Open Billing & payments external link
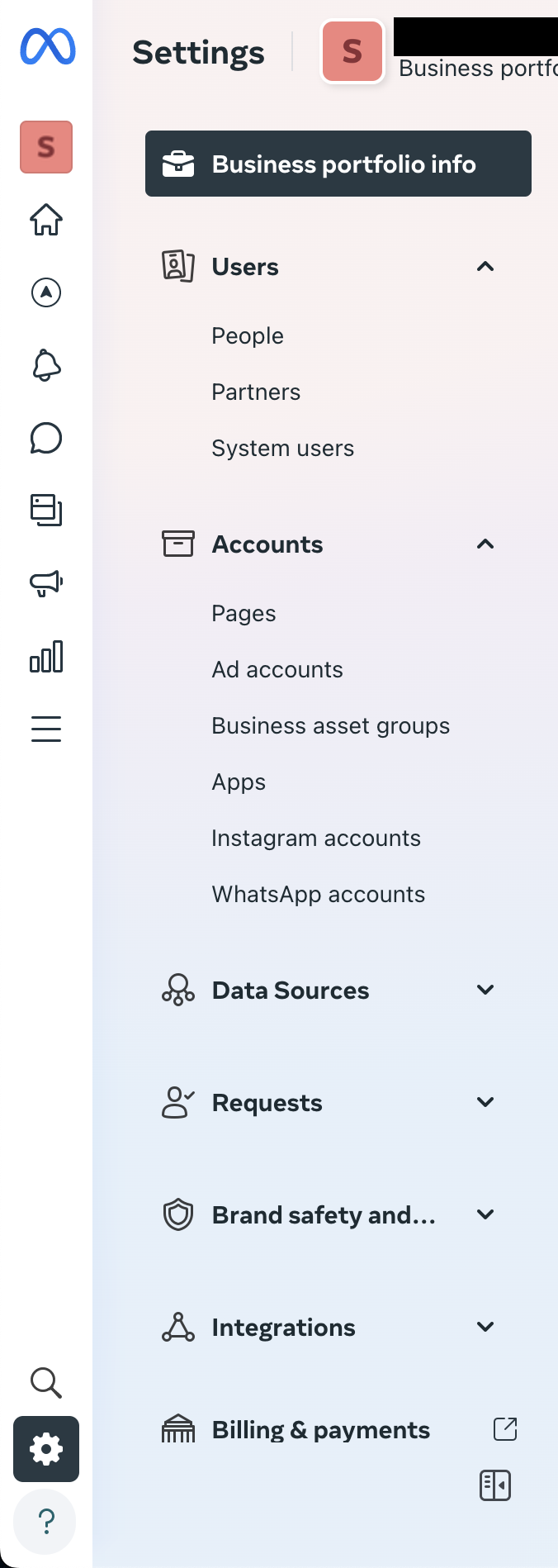 505,1429
